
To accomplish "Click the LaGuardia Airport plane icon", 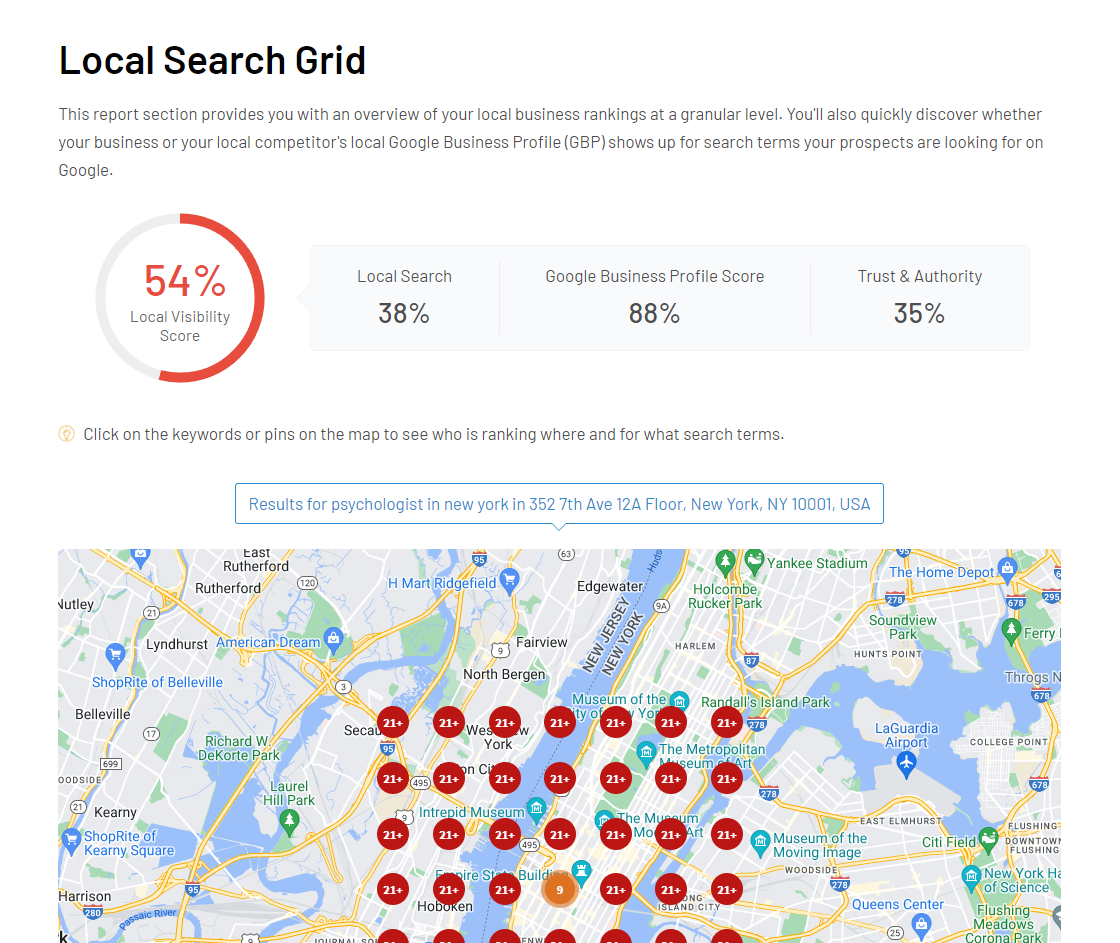I will point(906,762).
